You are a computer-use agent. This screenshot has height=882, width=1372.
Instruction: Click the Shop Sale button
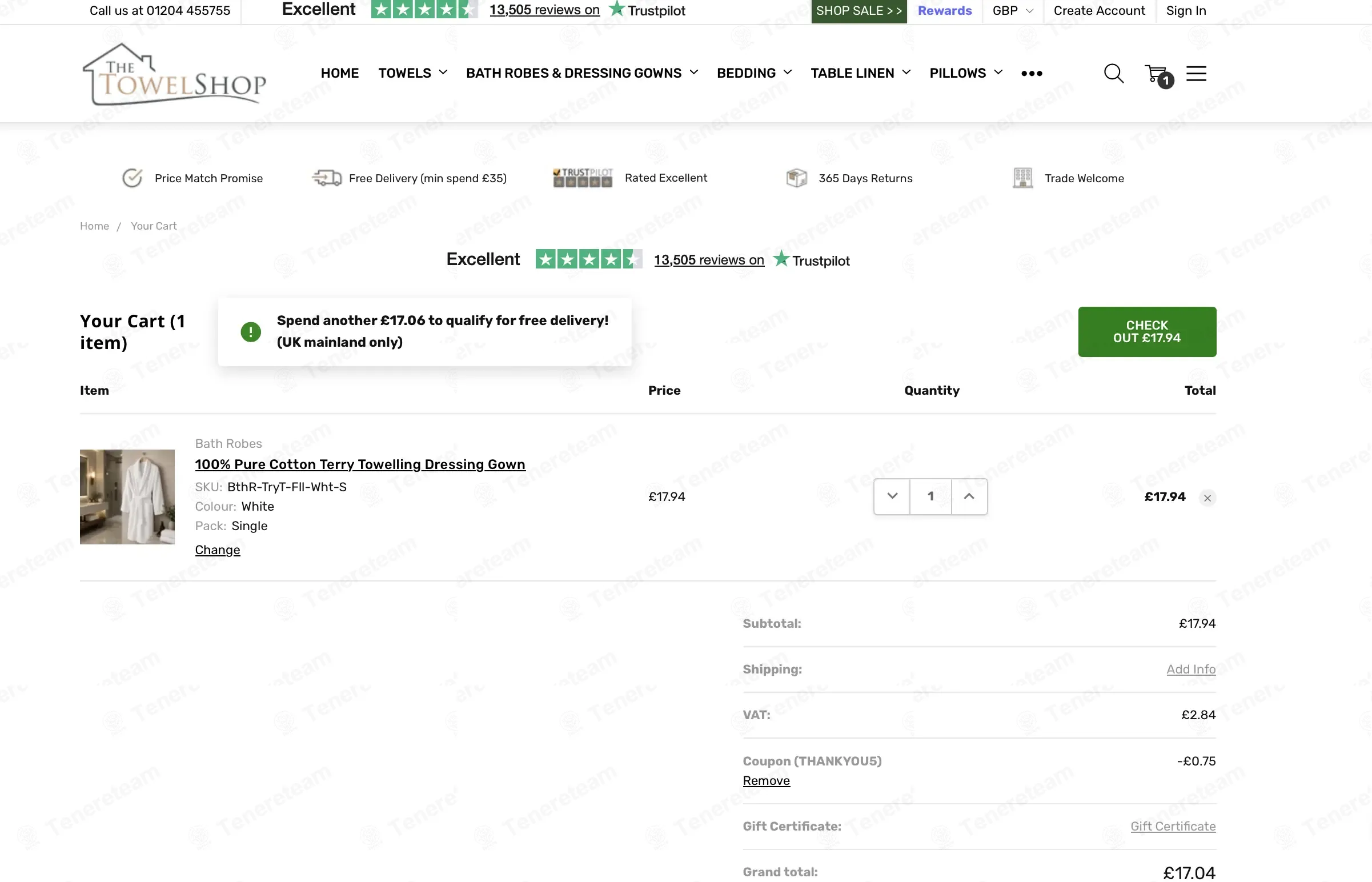click(x=858, y=11)
